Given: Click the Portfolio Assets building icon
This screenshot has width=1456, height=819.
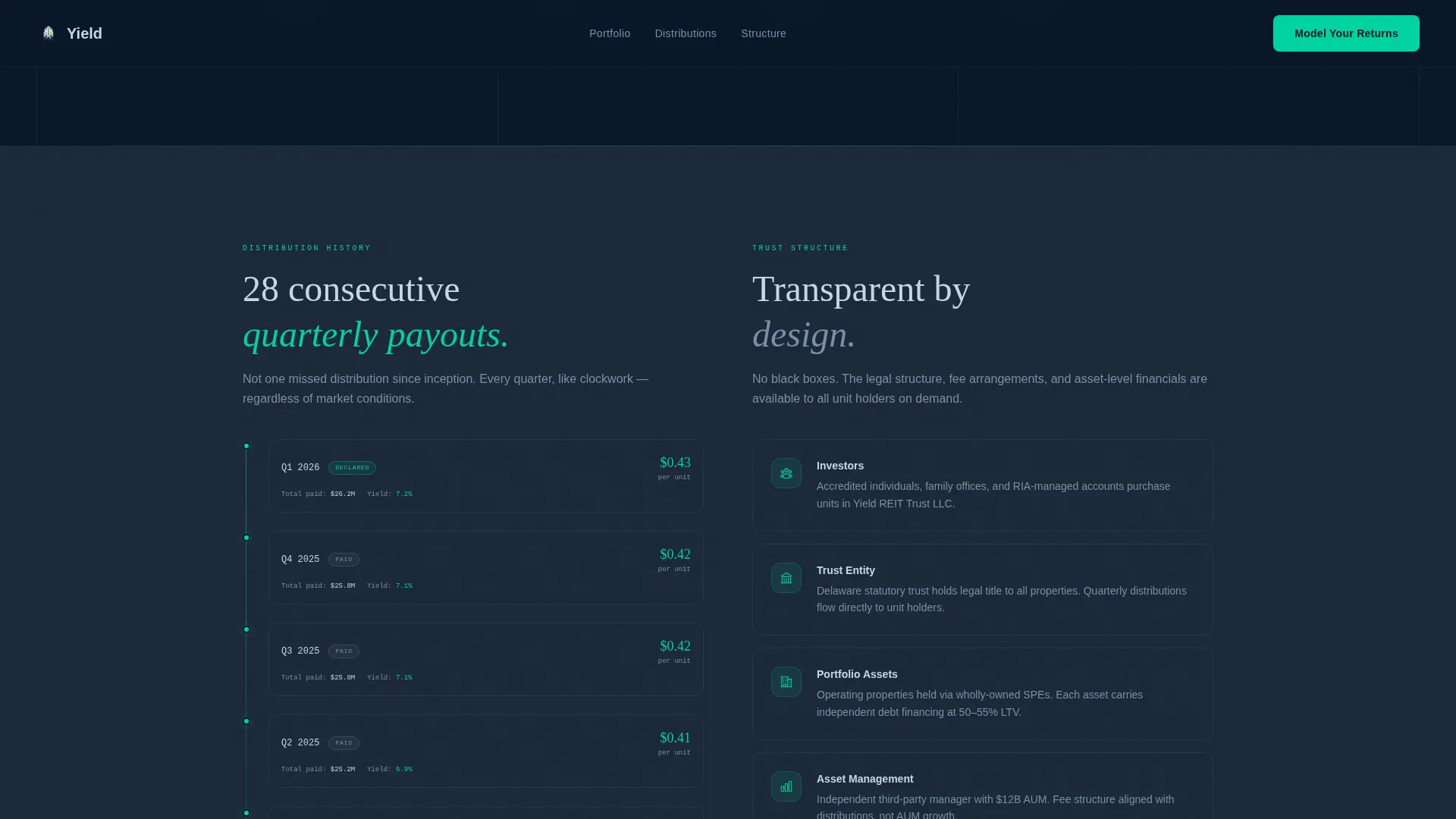Looking at the screenshot, I should (786, 682).
